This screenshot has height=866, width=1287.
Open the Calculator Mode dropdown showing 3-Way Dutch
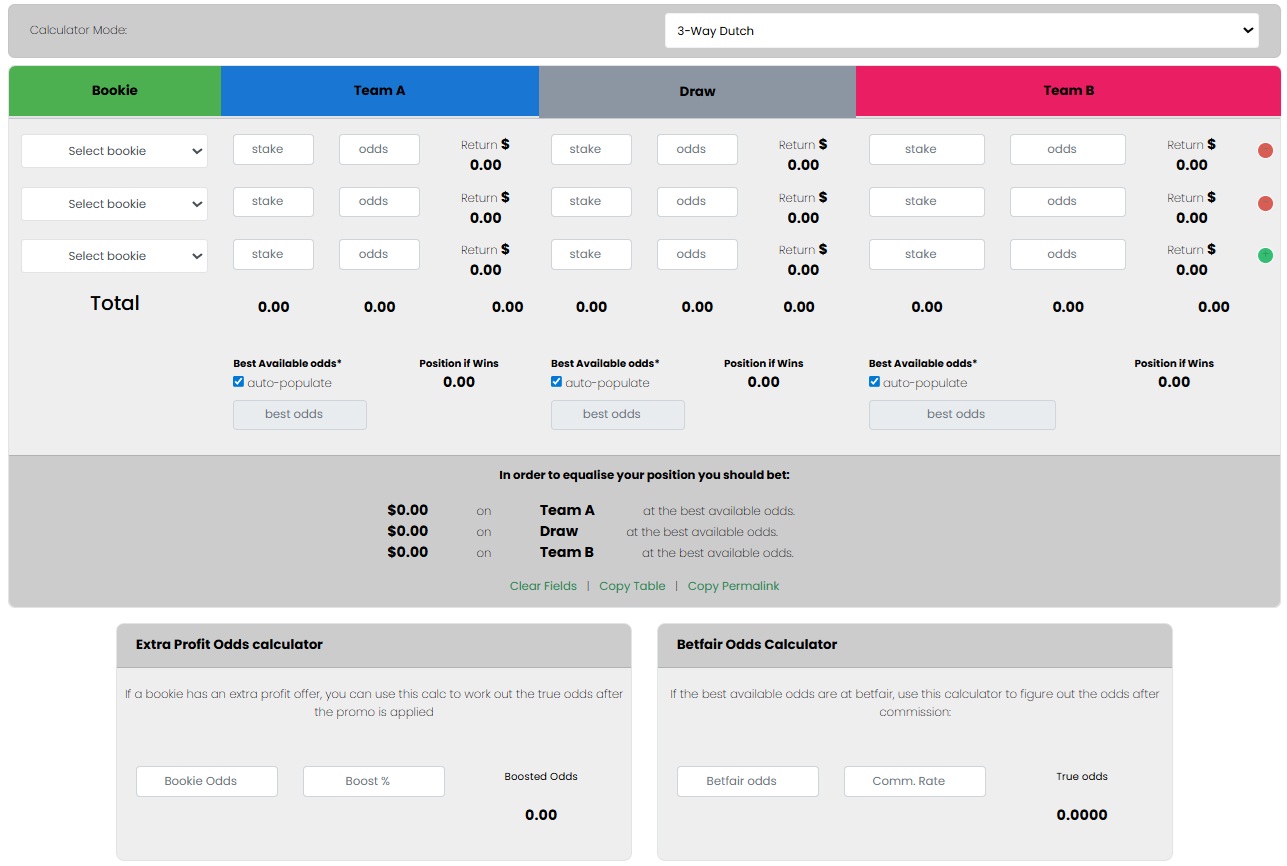pyautogui.click(x=962, y=30)
